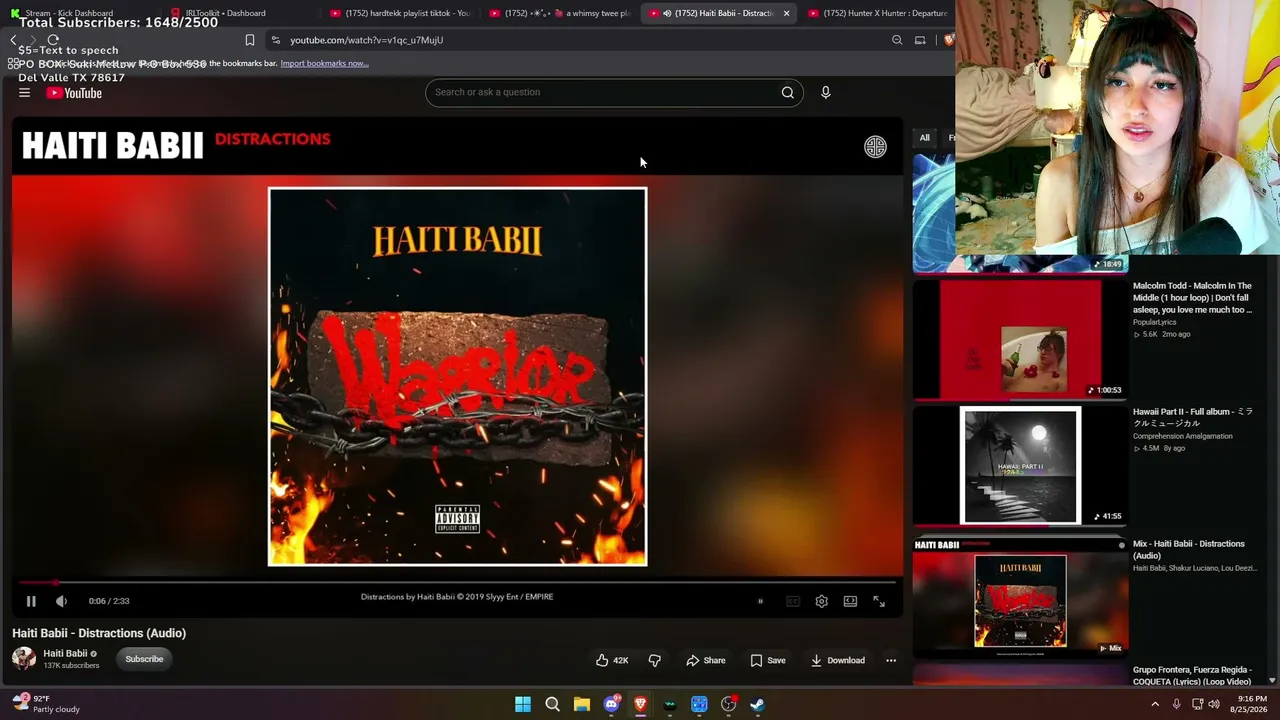Open the more actions three-dot menu
The height and width of the screenshot is (720, 1280).
click(x=891, y=660)
